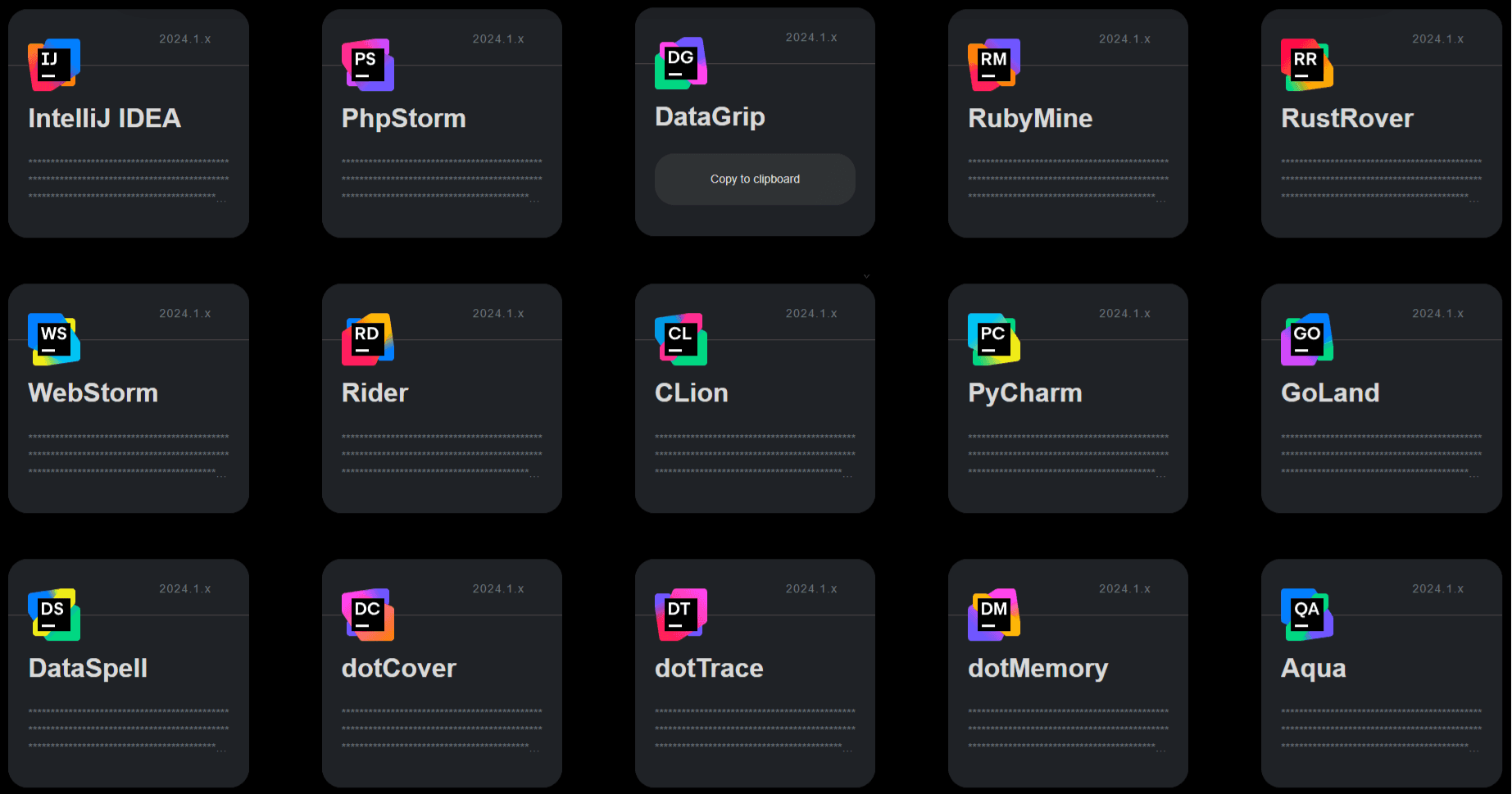This screenshot has width=1512, height=794.
Task: Click the masked license key under GoLand
Action: click(1381, 454)
